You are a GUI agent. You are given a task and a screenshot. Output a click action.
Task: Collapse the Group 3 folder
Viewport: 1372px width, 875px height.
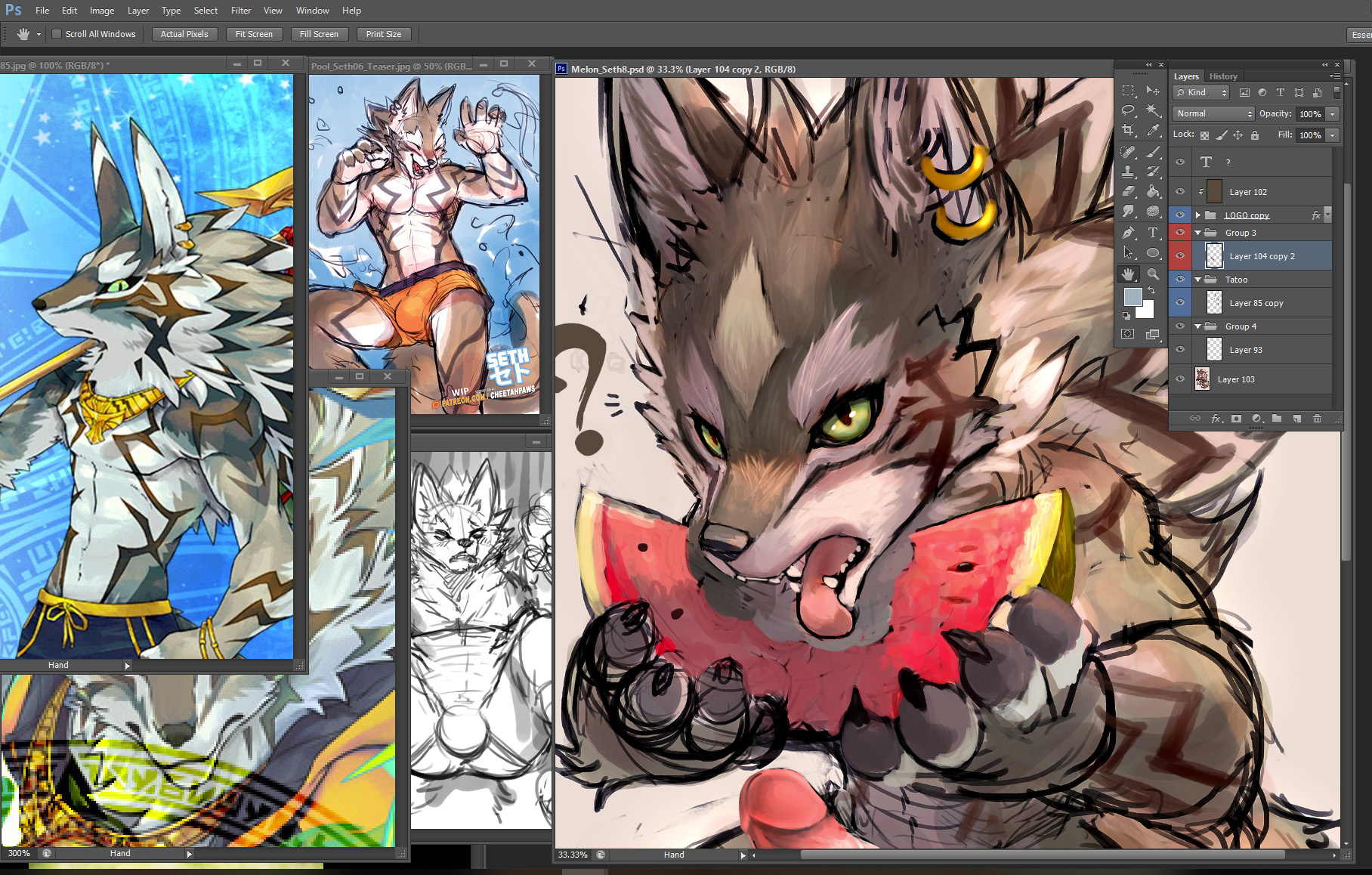click(1198, 233)
